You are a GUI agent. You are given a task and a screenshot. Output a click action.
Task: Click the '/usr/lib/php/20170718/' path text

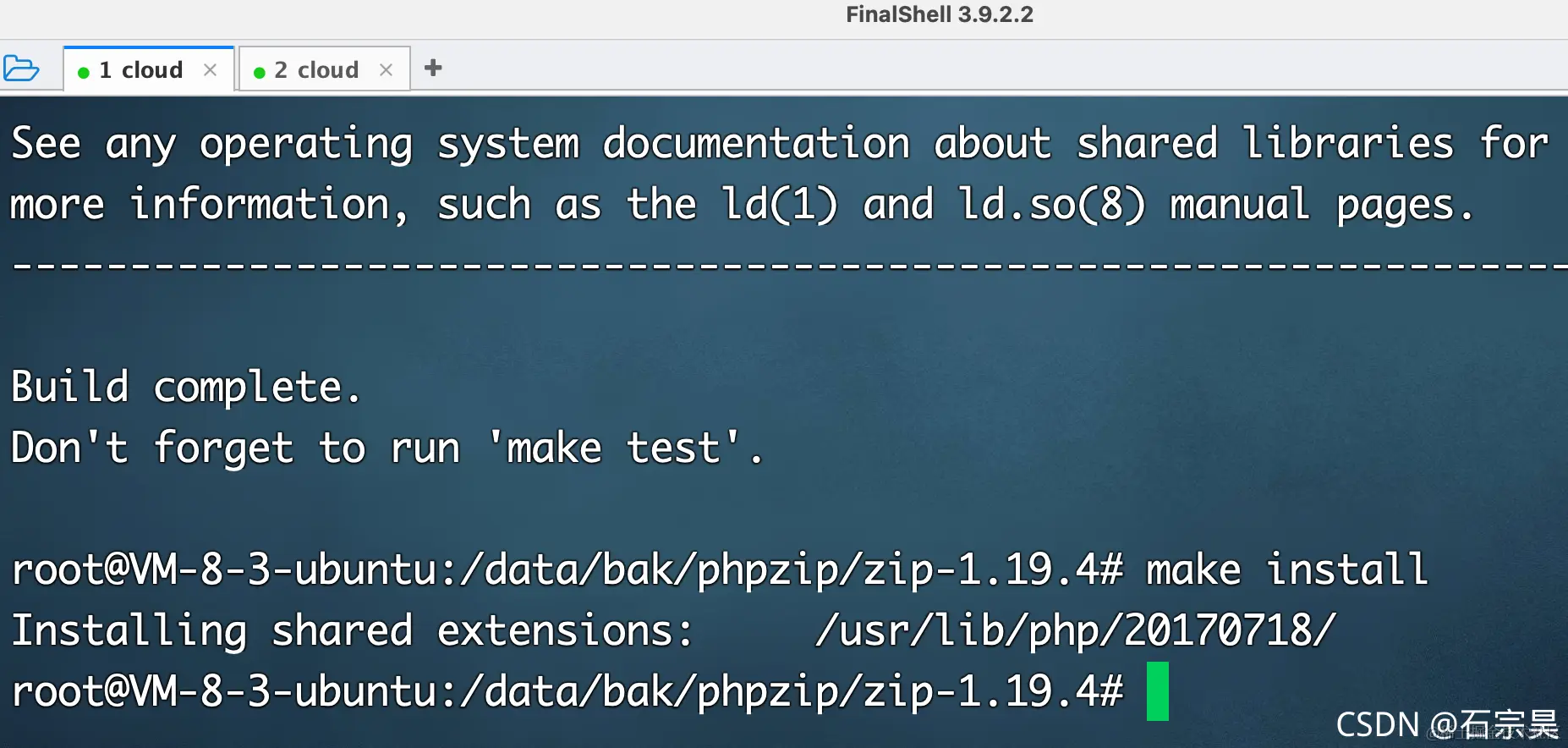coord(1075,630)
